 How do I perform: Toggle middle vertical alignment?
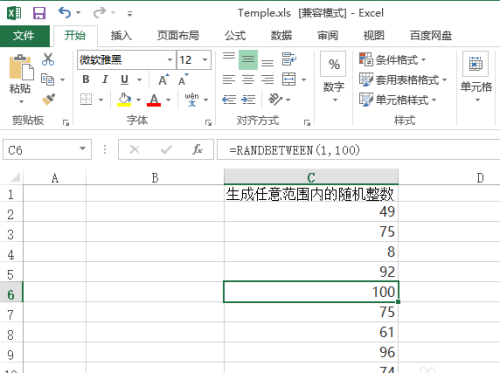tap(248, 60)
